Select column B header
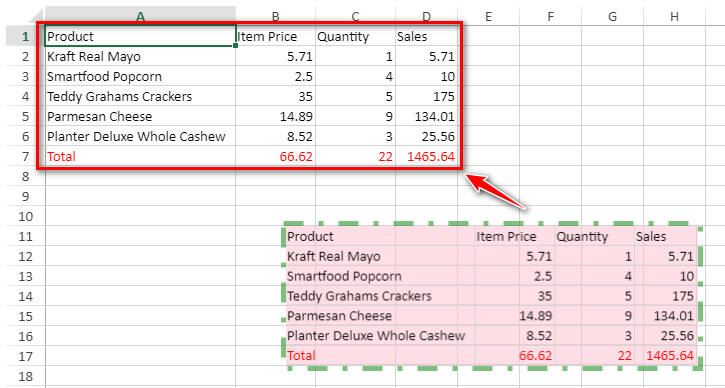Viewport: 725px width, 388px height. tap(276, 16)
